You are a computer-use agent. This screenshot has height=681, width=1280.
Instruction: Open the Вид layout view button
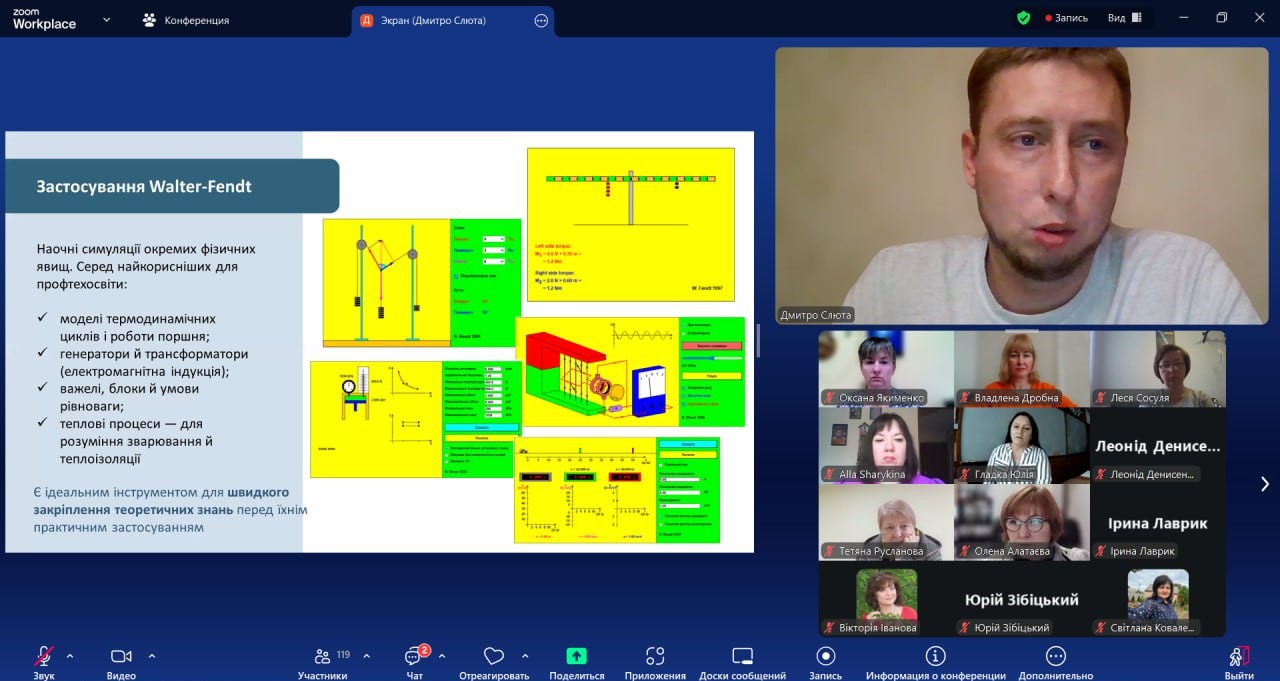1123,18
